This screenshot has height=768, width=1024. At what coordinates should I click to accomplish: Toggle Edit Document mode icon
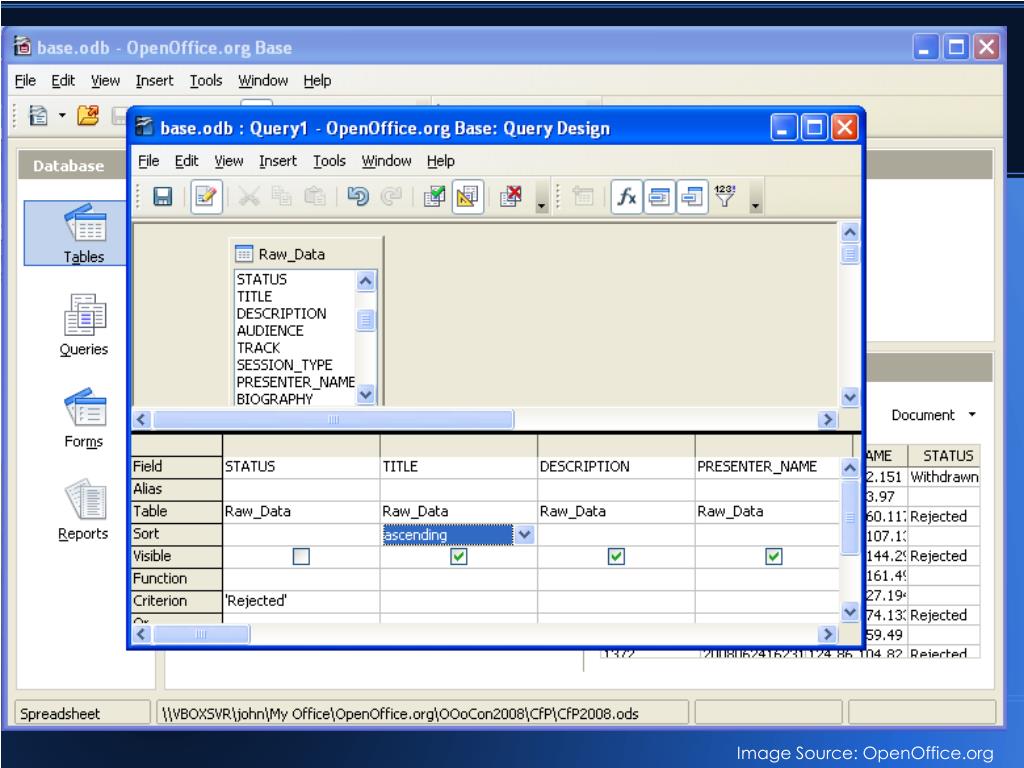point(206,196)
